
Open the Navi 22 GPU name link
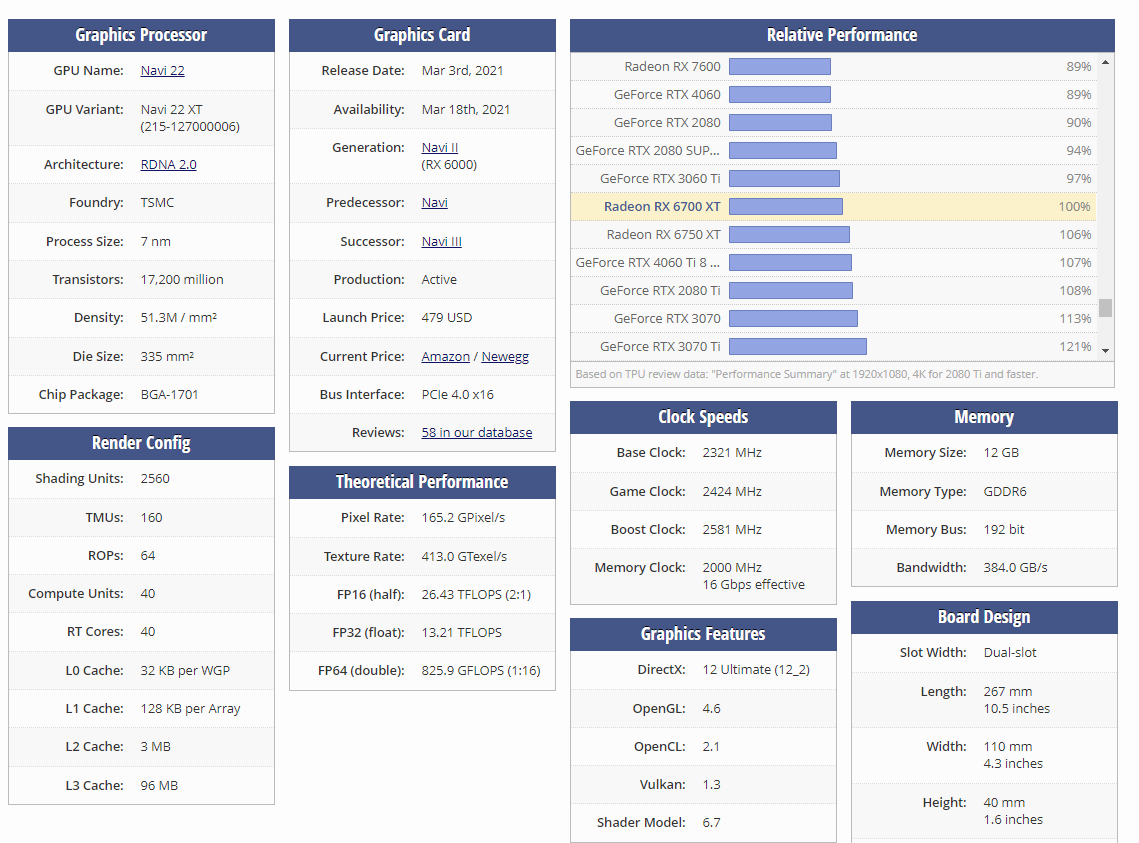pyautogui.click(x=162, y=70)
